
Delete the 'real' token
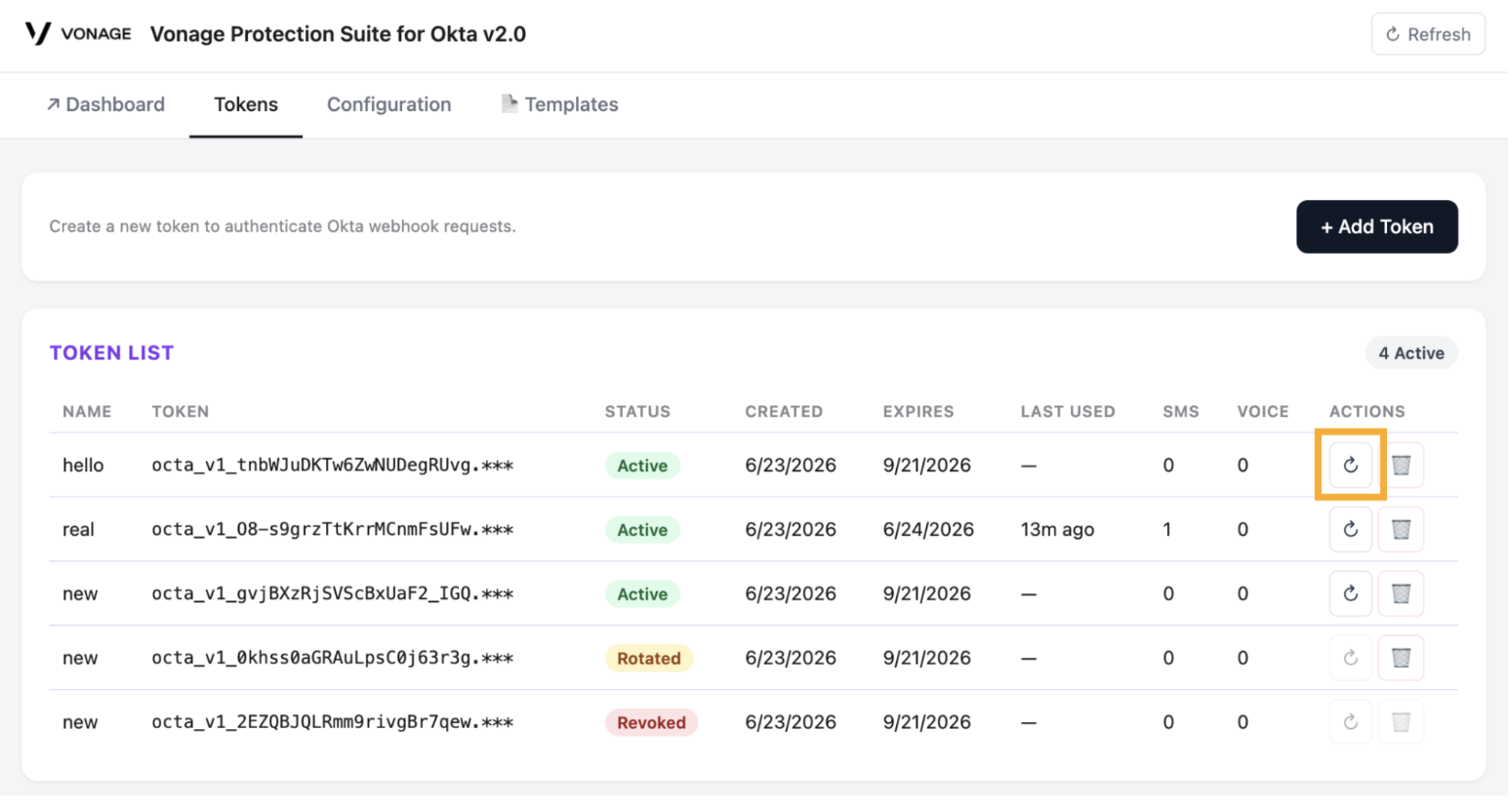pyautogui.click(x=1401, y=530)
